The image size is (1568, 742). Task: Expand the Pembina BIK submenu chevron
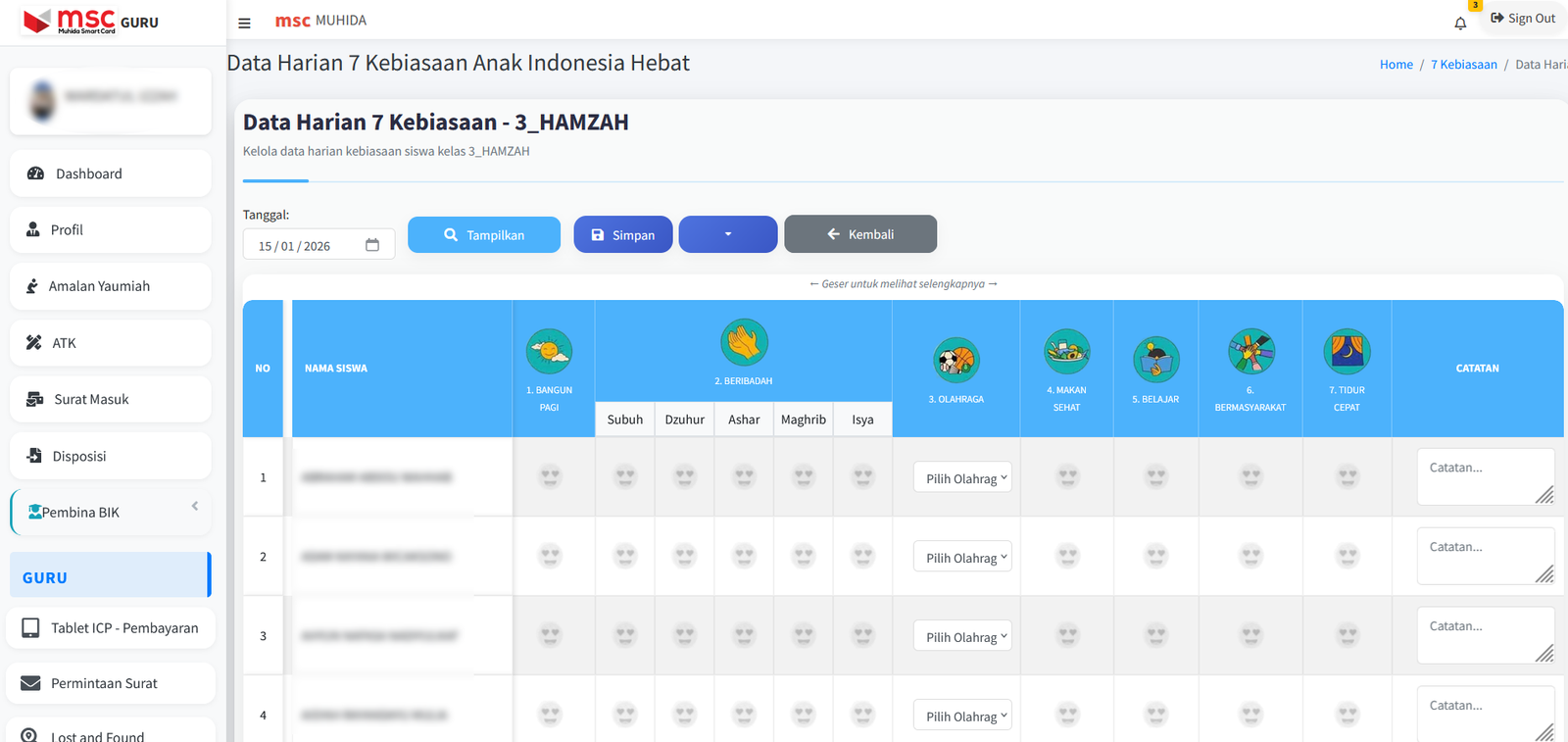[x=195, y=506]
